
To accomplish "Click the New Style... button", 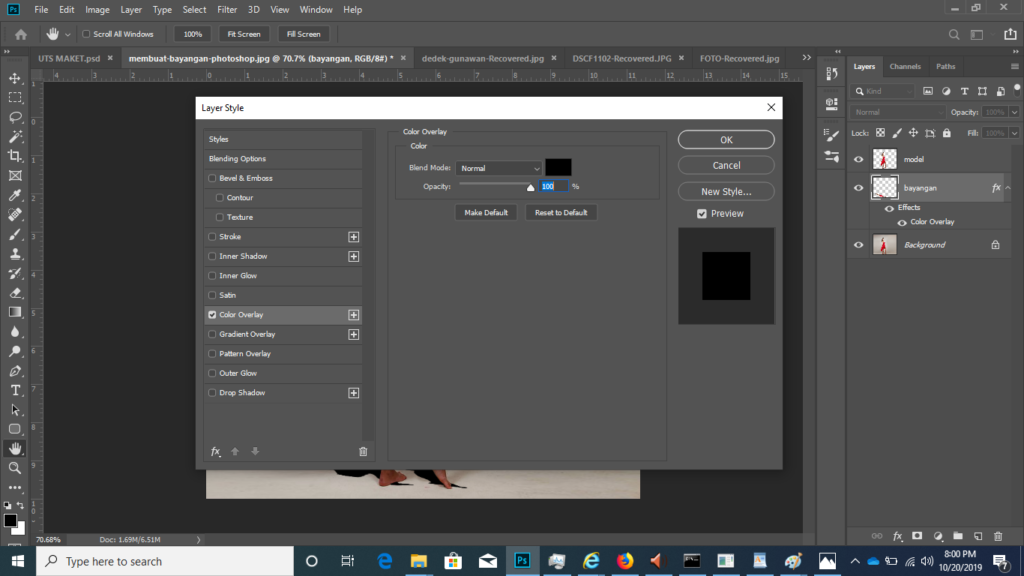I will click(x=726, y=191).
